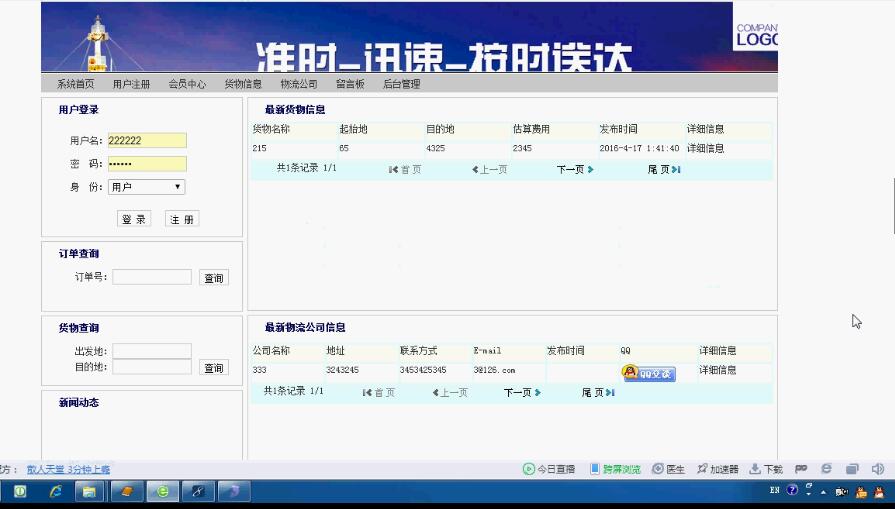The height and width of the screenshot is (509, 895).
Task: Focus the 目的地 destination search field
Action: (152, 367)
